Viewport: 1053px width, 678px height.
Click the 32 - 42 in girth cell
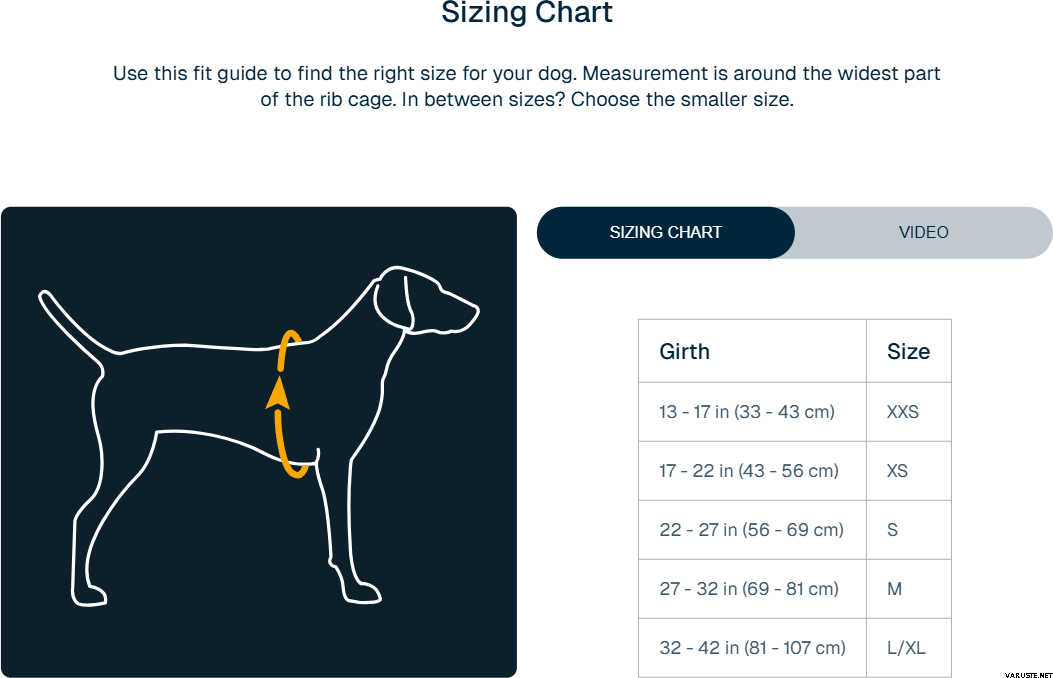coord(752,648)
